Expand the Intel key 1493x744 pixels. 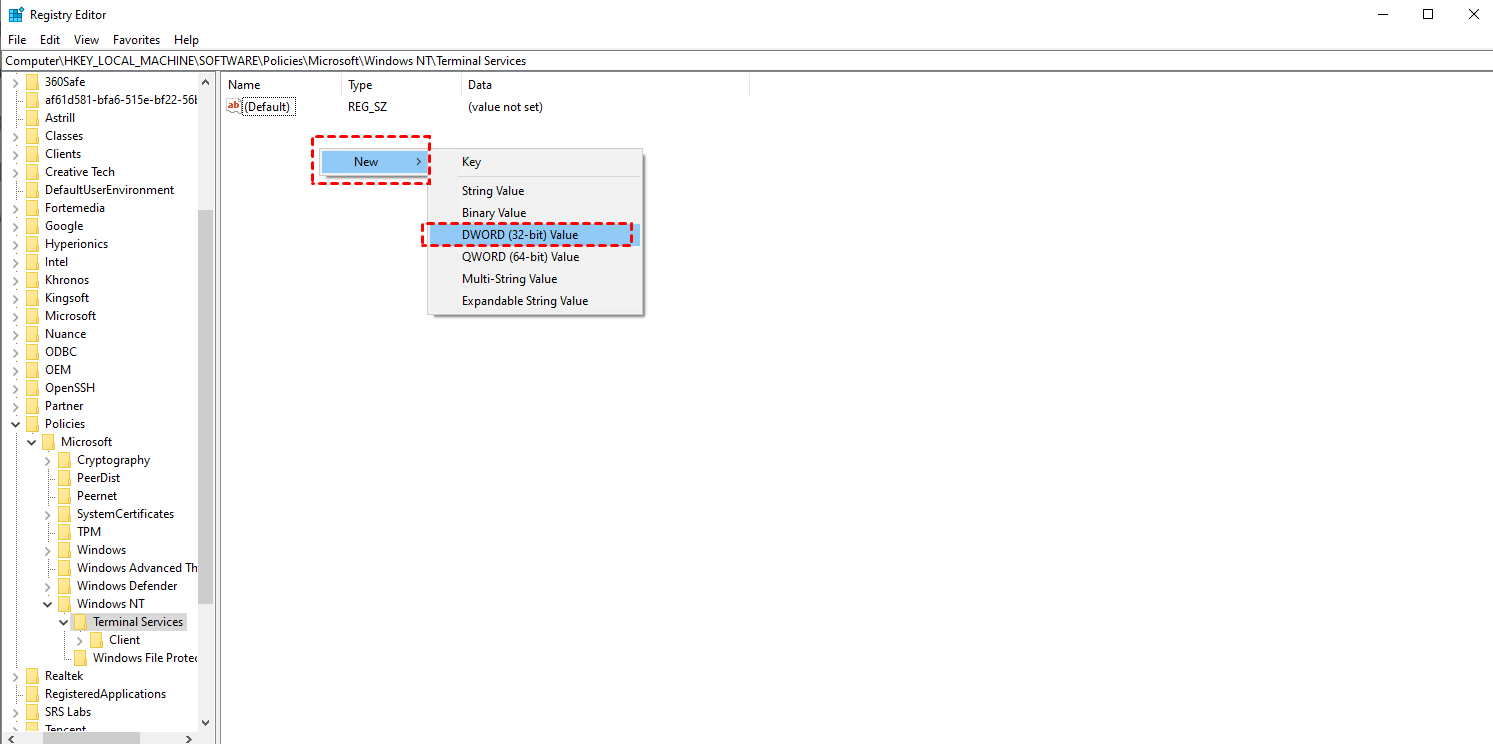pyautogui.click(x=15, y=262)
